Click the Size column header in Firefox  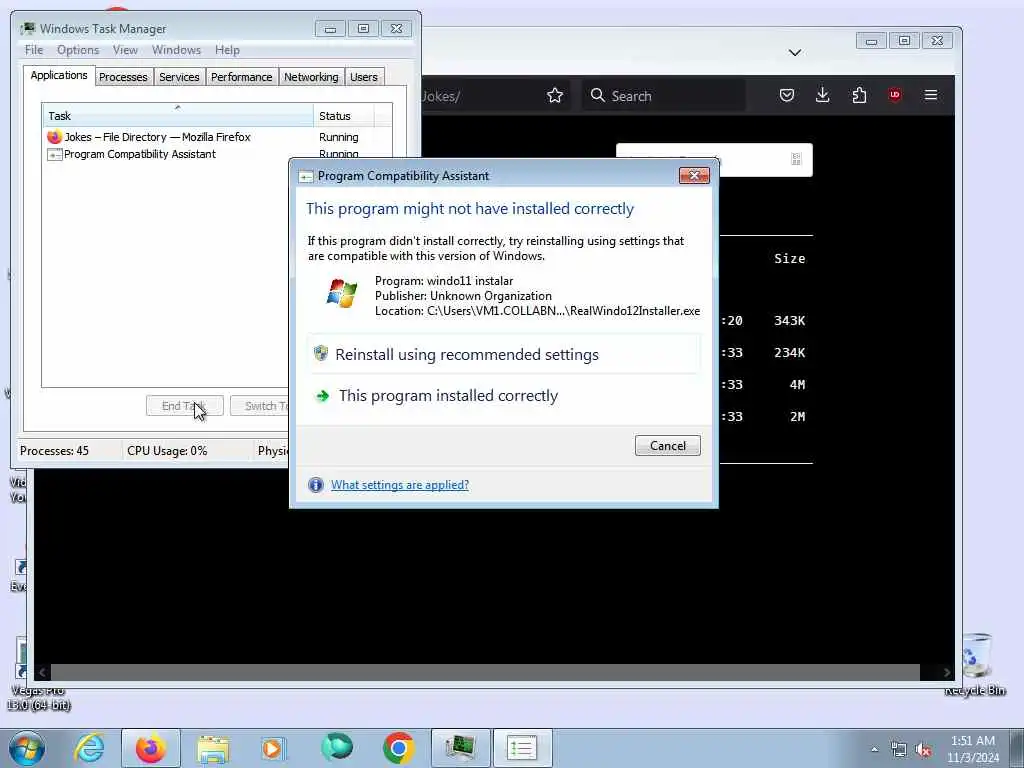(x=790, y=259)
